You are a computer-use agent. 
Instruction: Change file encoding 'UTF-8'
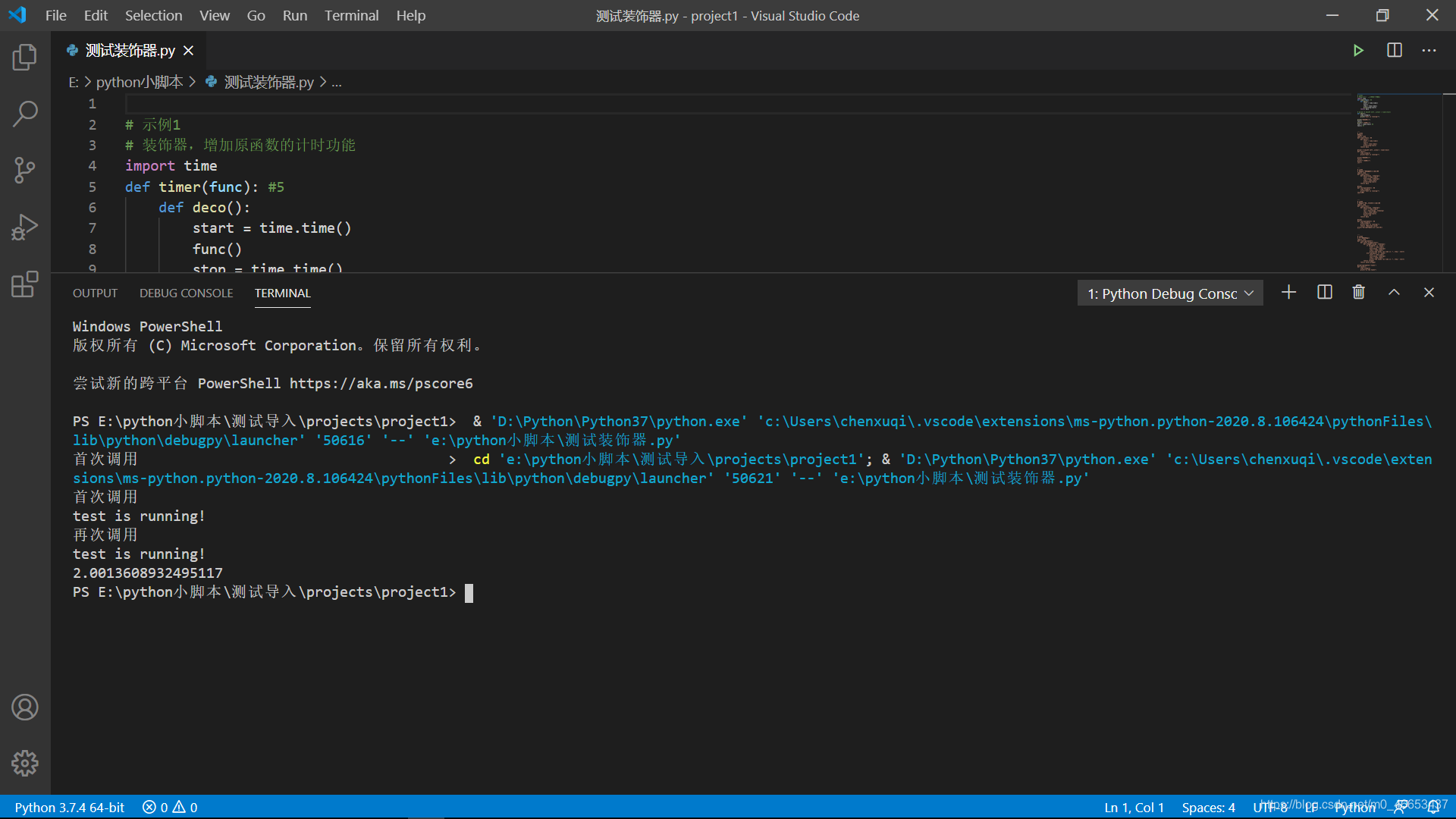point(1270,808)
